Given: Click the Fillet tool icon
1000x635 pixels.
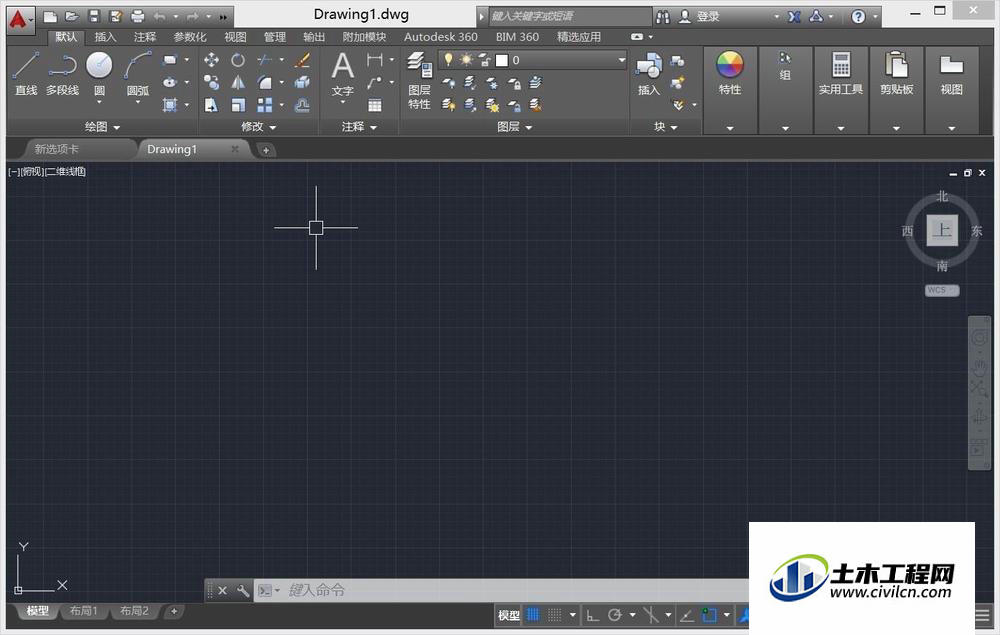Looking at the screenshot, I should pyautogui.click(x=265, y=82).
